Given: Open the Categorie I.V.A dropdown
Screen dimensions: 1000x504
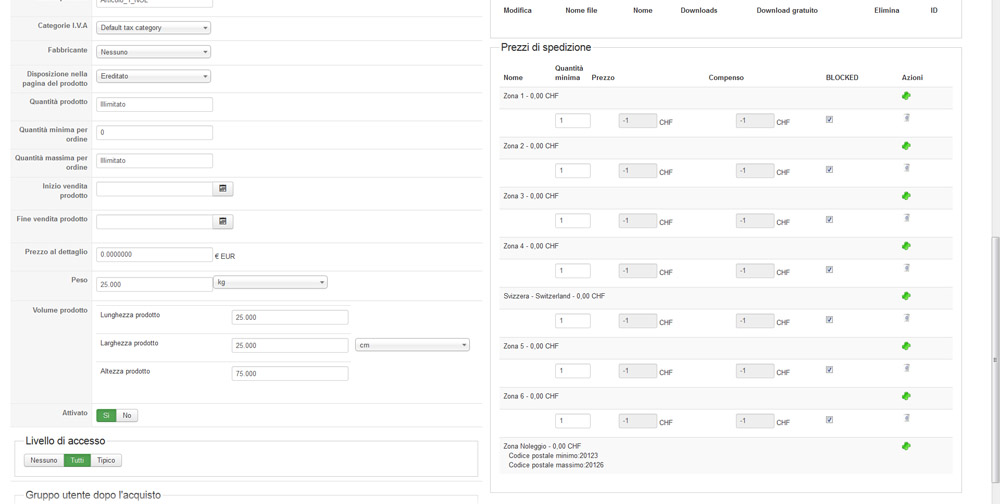Looking at the screenshot, I should click(153, 28).
